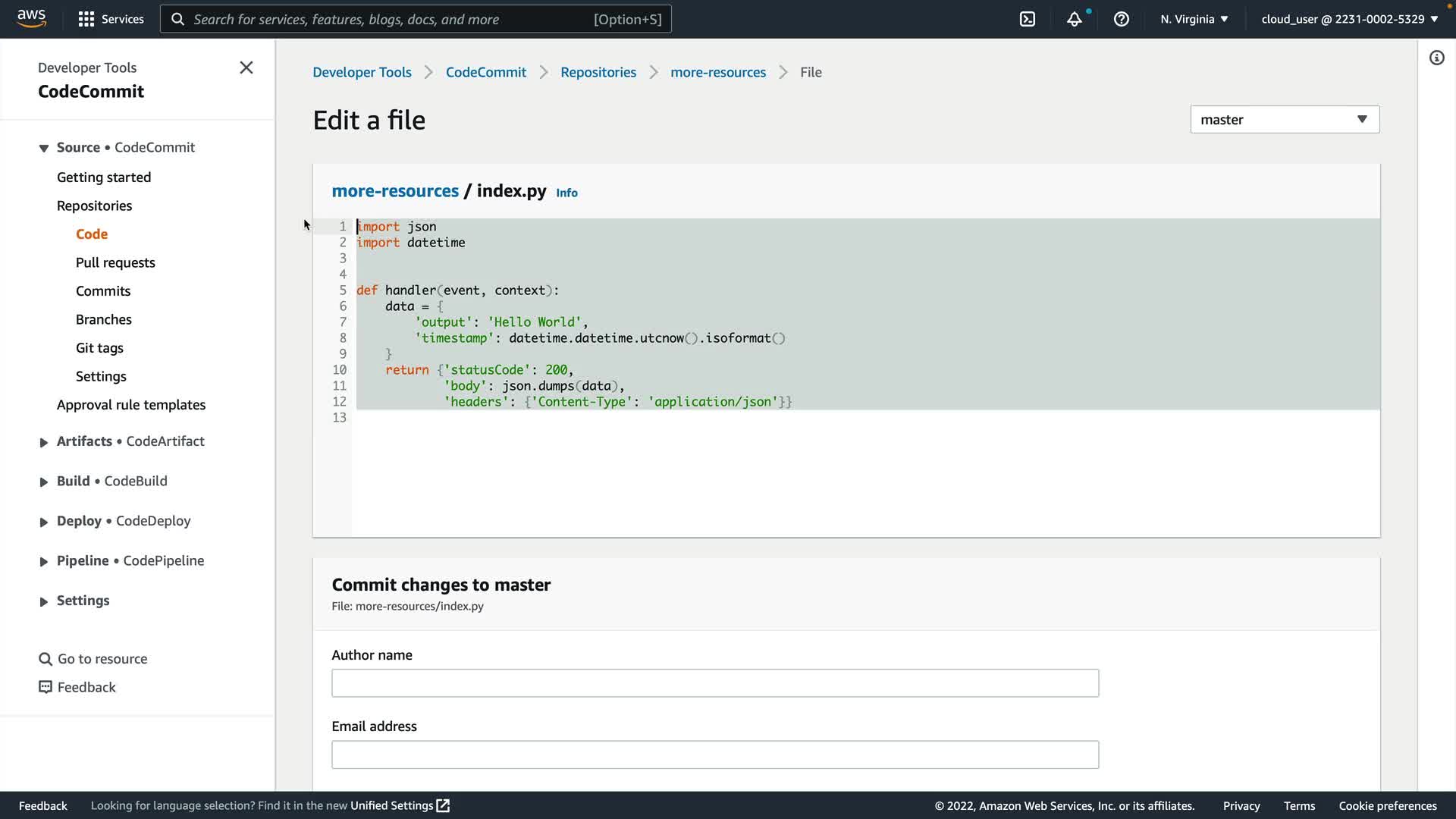The width and height of the screenshot is (1456, 819).
Task: Expand the Pipeline CodePipeline section
Action: 44,561
